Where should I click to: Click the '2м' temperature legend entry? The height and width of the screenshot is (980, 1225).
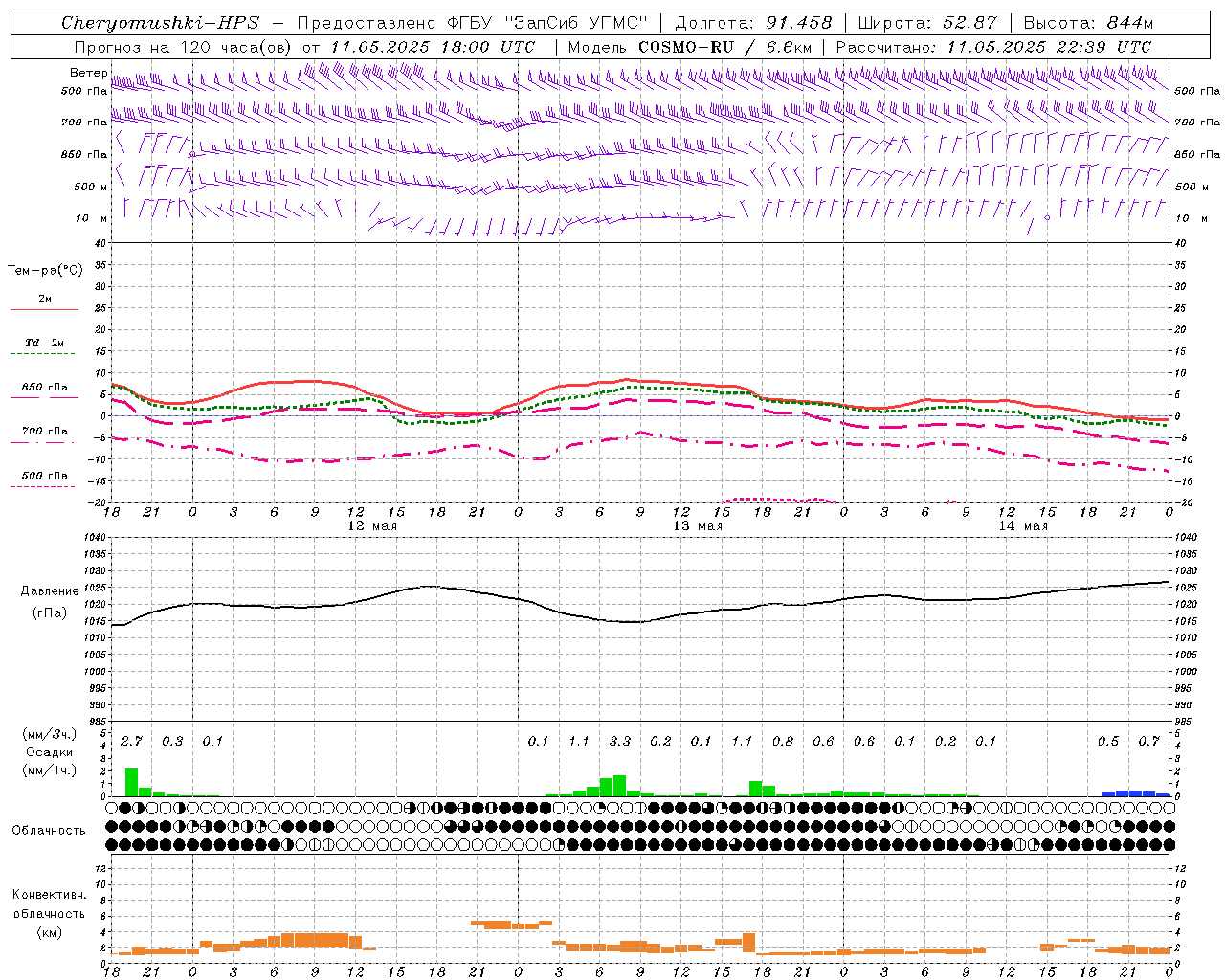(45, 300)
